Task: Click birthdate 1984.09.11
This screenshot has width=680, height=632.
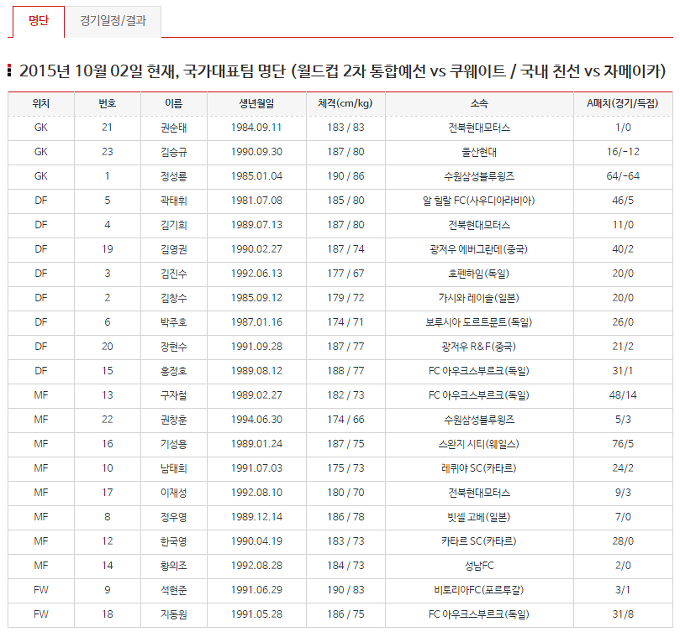Action: (x=257, y=128)
